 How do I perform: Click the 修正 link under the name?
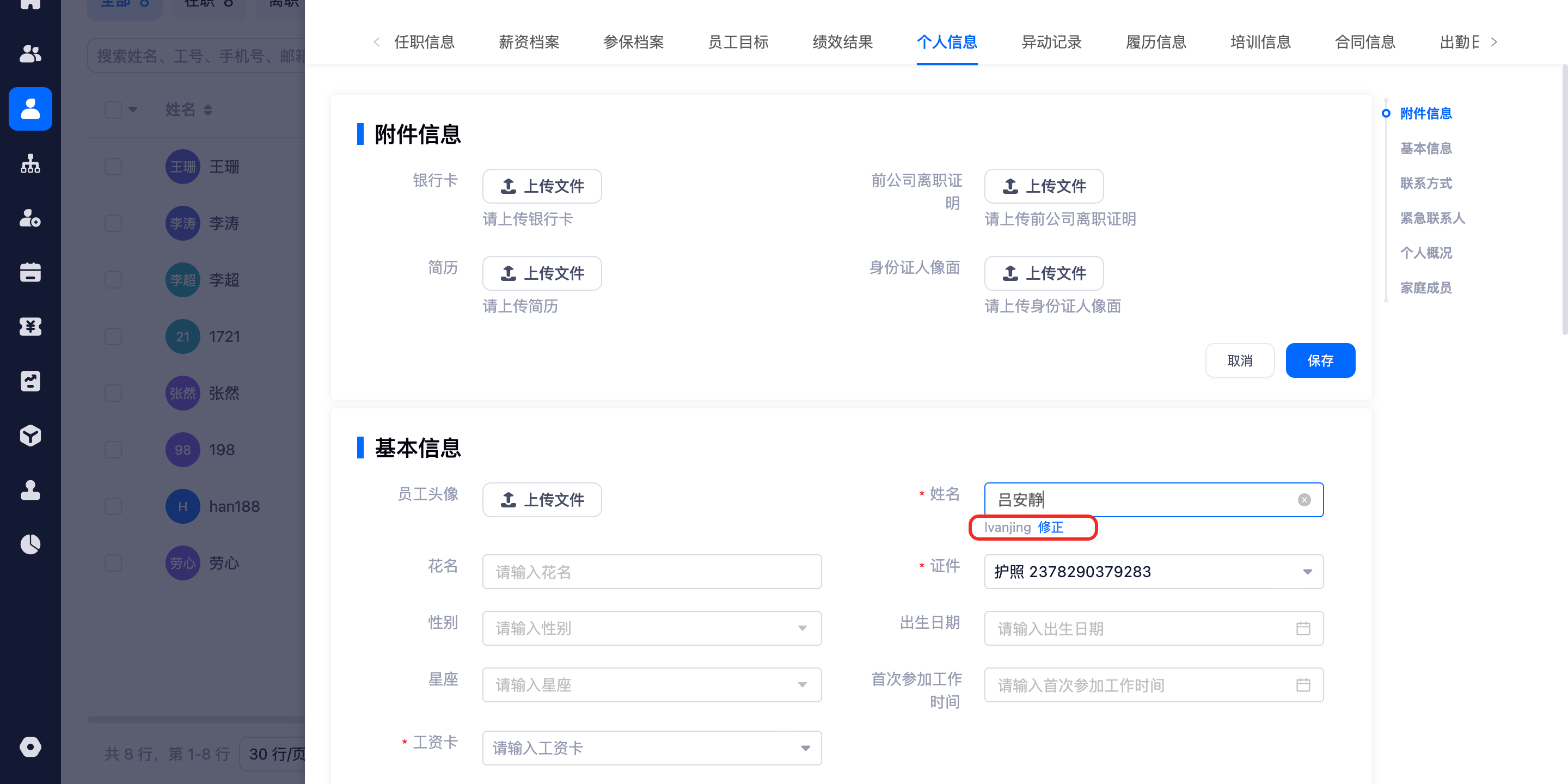pos(1050,527)
